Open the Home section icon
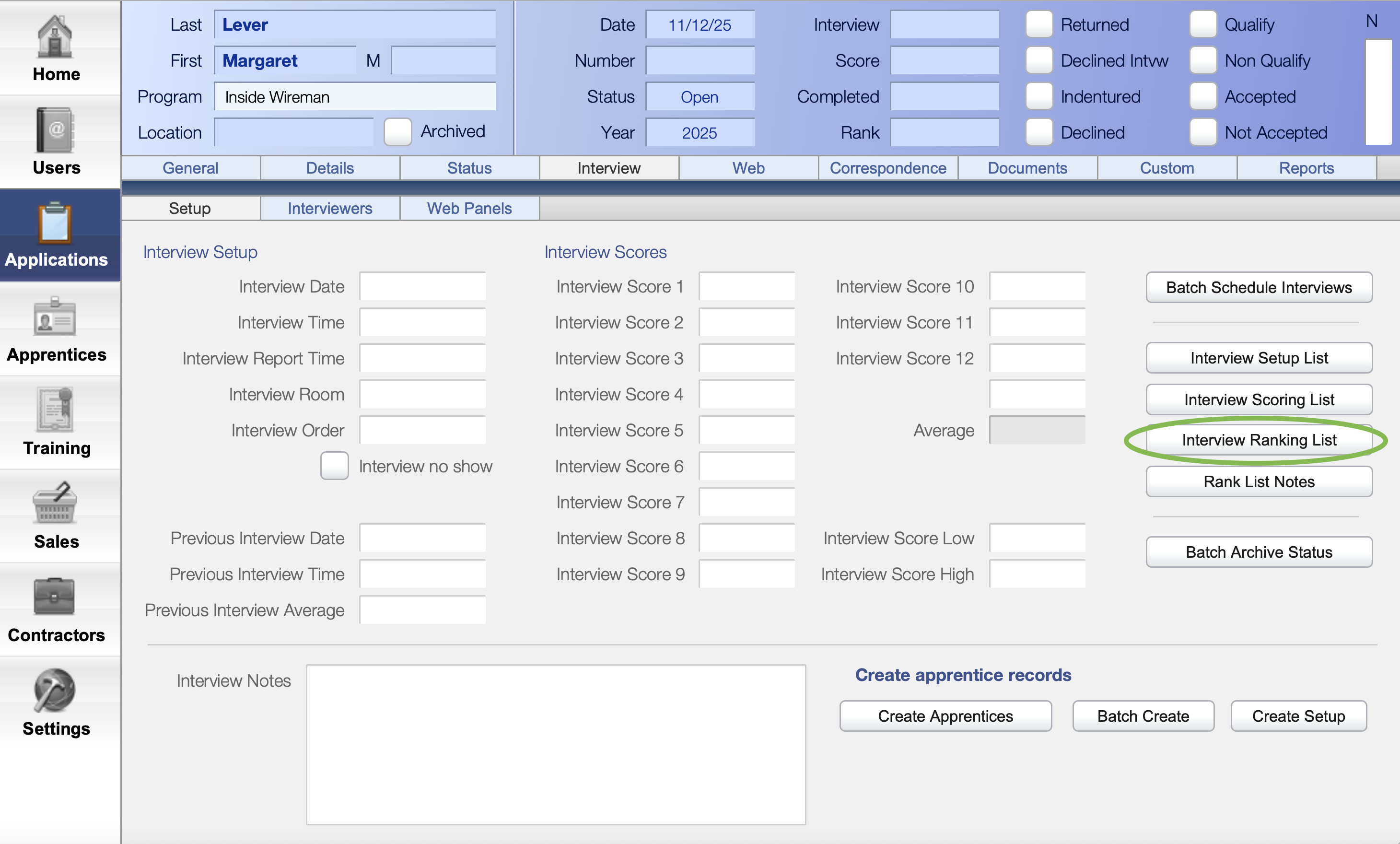 pyautogui.click(x=55, y=37)
